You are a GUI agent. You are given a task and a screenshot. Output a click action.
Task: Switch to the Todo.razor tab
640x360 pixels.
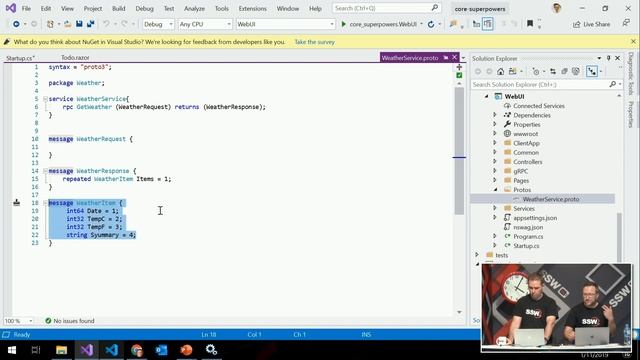pyautogui.click(x=75, y=58)
